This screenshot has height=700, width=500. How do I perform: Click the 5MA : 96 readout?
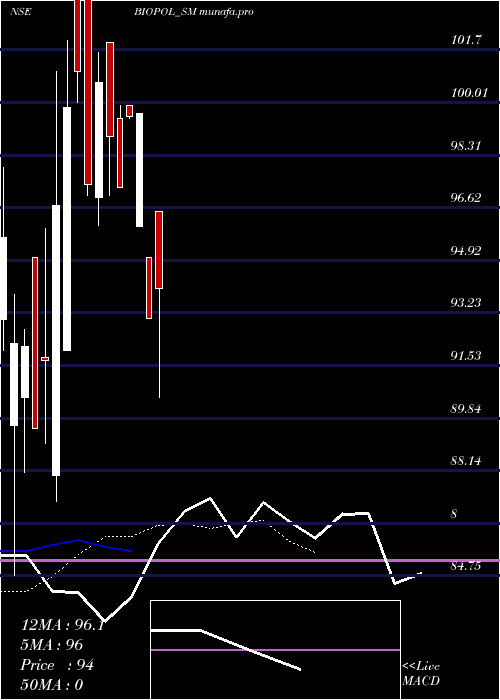tap(52, 645)
